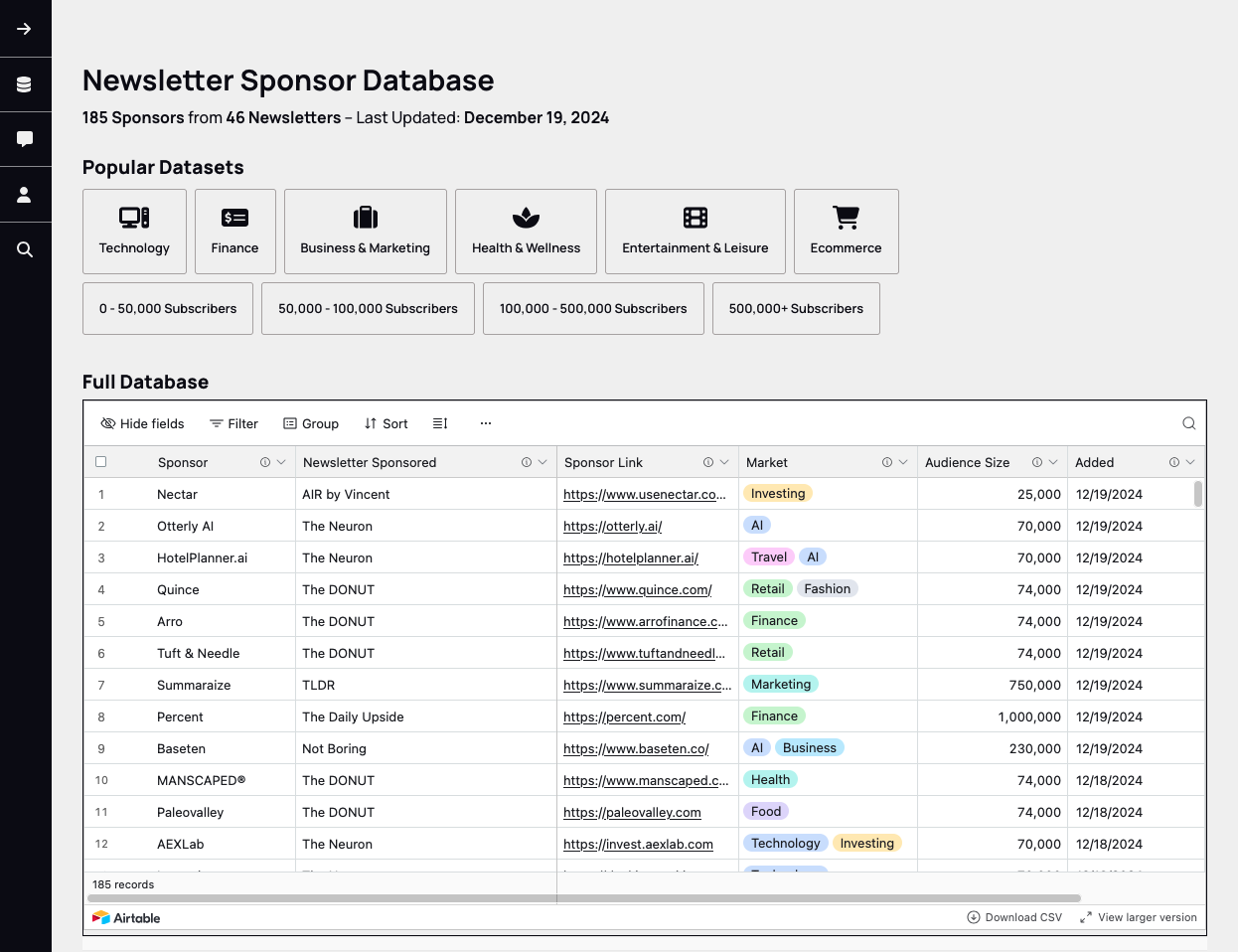Image resolution: width=1238 pixels, height=952 pixels.
Task: Choose 500,000+ Subscribers filter
Action: [x=796, y=308]
